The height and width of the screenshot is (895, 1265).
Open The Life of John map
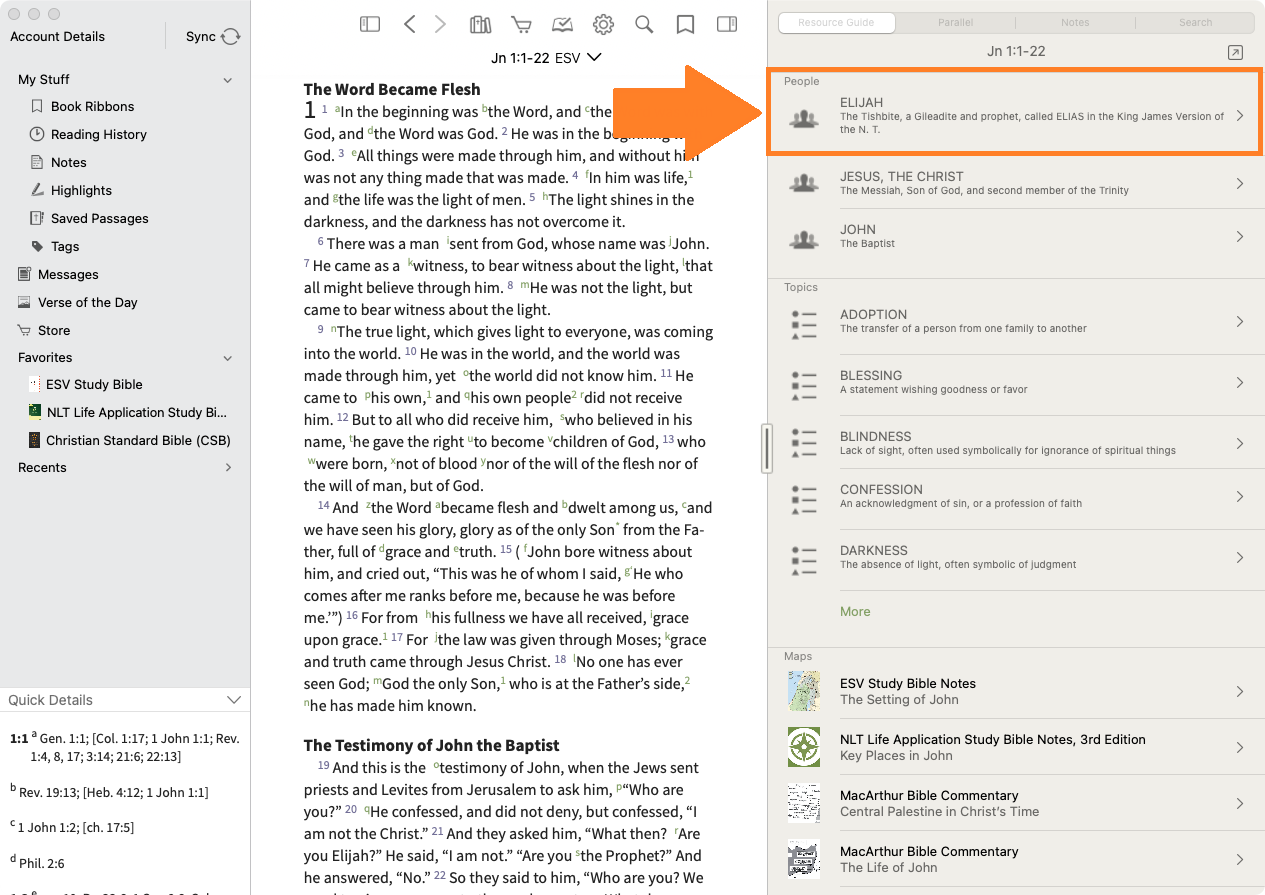click(1014, 859)
